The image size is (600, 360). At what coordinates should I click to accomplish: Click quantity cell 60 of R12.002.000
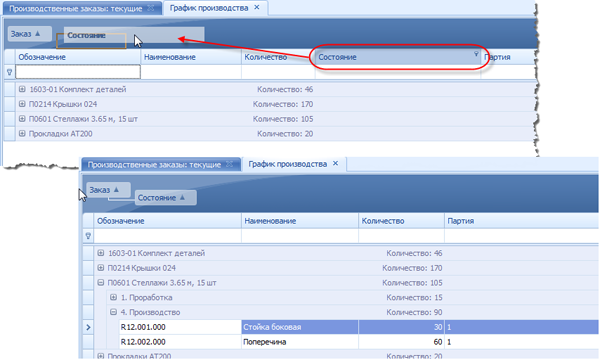click(x=401, y=342)
